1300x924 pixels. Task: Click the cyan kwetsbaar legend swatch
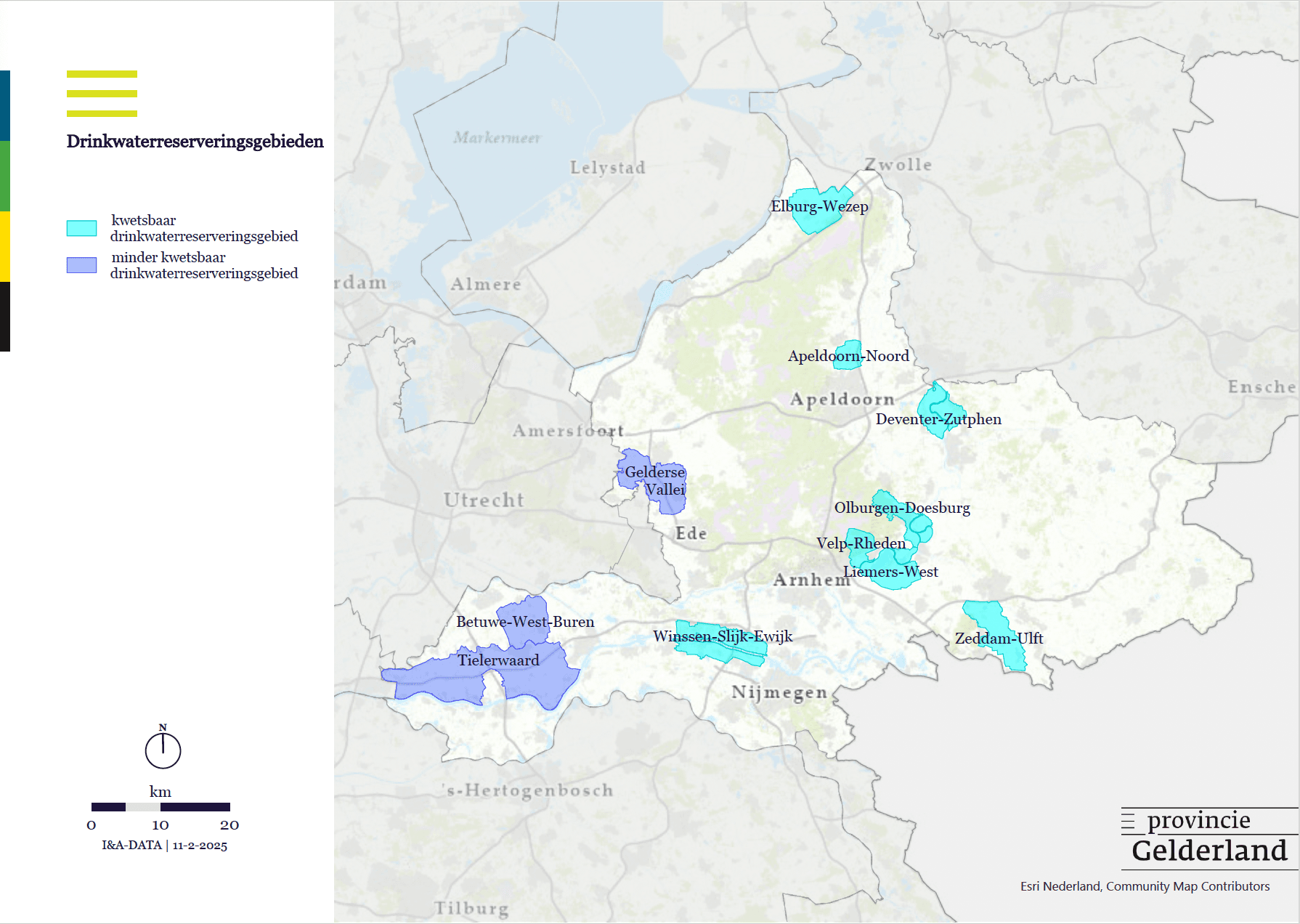pos(81,228)
